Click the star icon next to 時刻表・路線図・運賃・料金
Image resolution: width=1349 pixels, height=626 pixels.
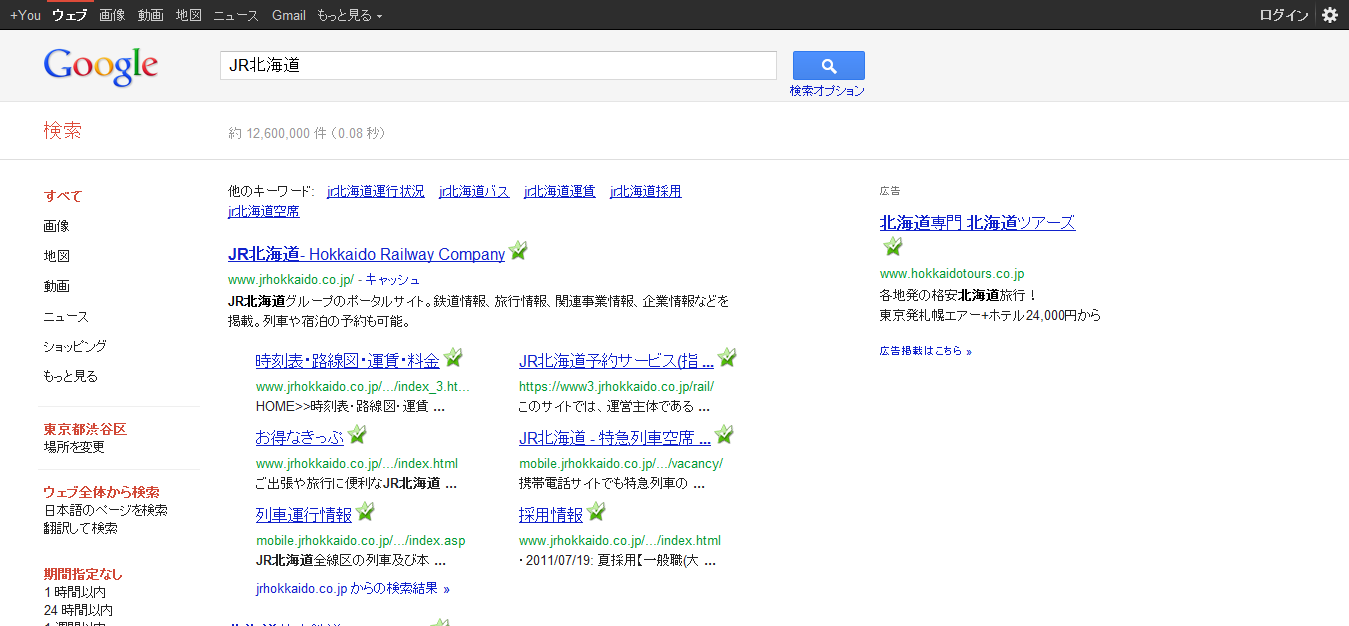[x=453, y=358]
